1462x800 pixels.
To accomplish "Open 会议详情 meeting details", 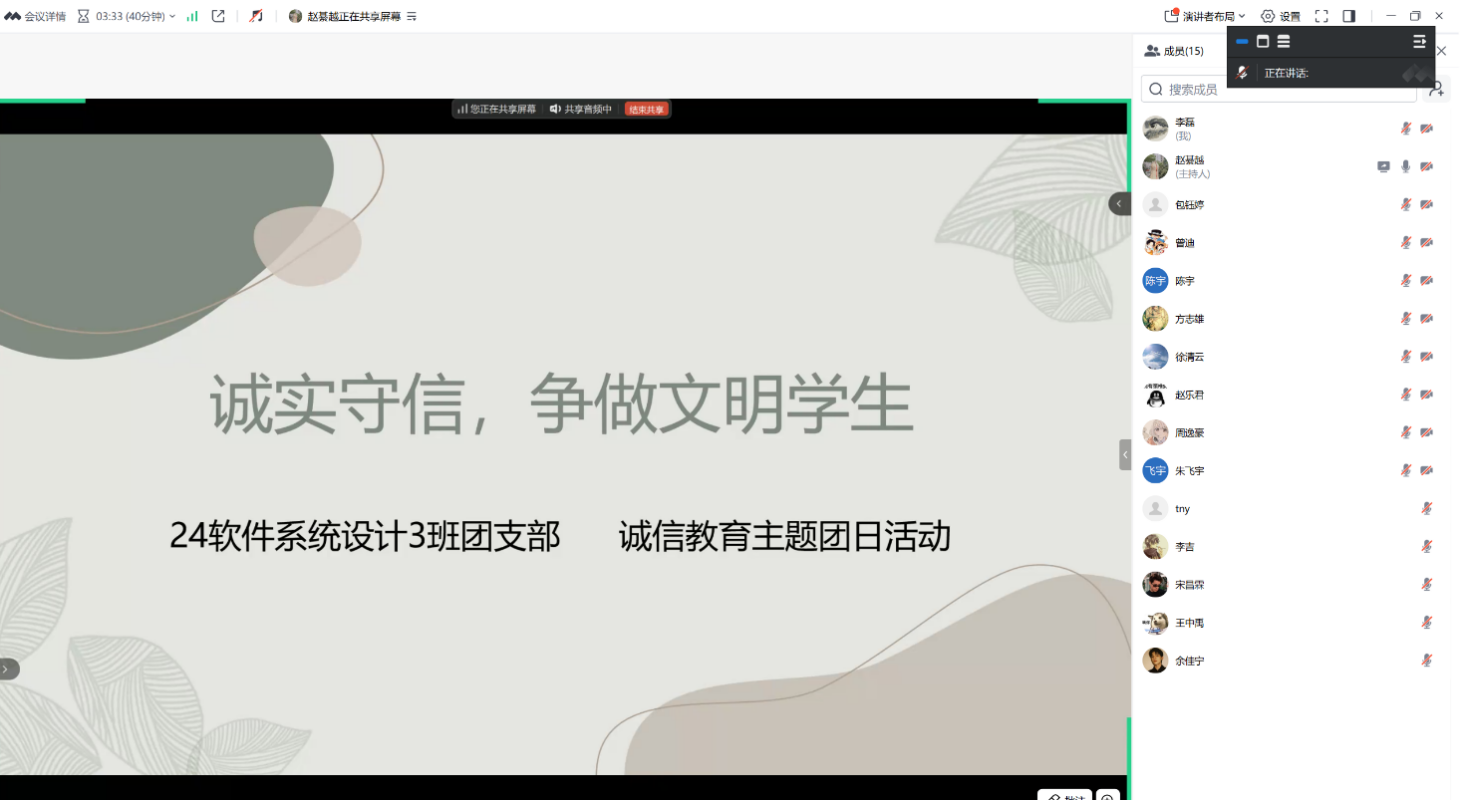I will pos(35,16).
